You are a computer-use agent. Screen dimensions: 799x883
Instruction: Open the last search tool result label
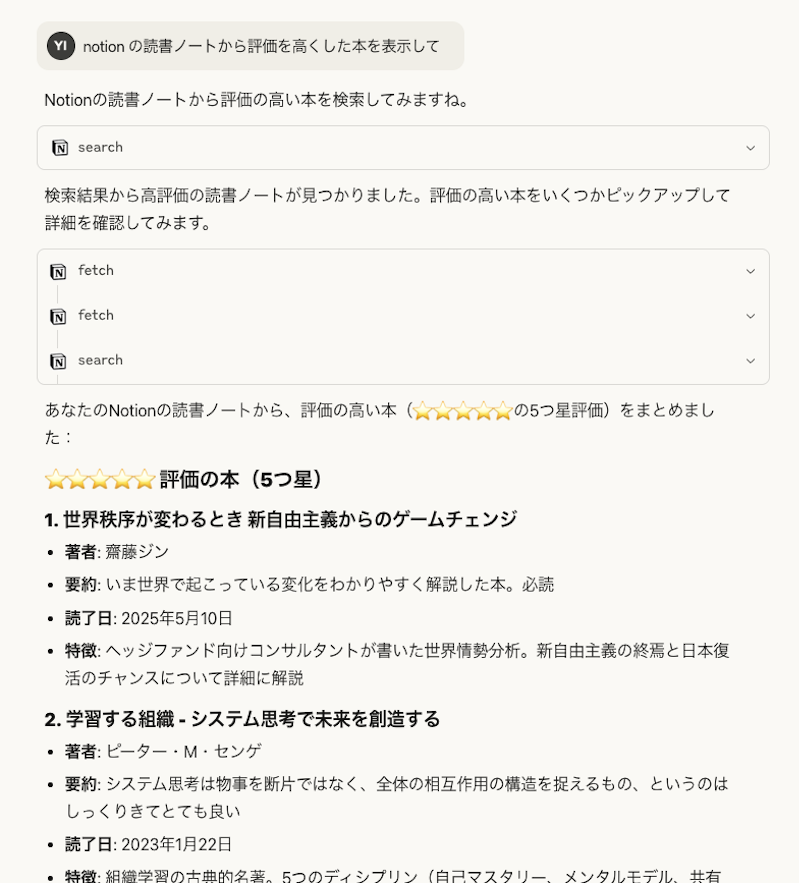tap(100, 360)
